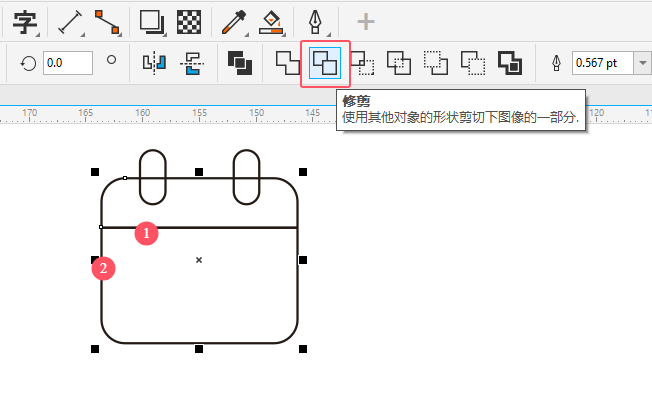Viewport: 652px width, 402px height.
Task: Mirror the selection vertically
Action: (x=192, y=63)
